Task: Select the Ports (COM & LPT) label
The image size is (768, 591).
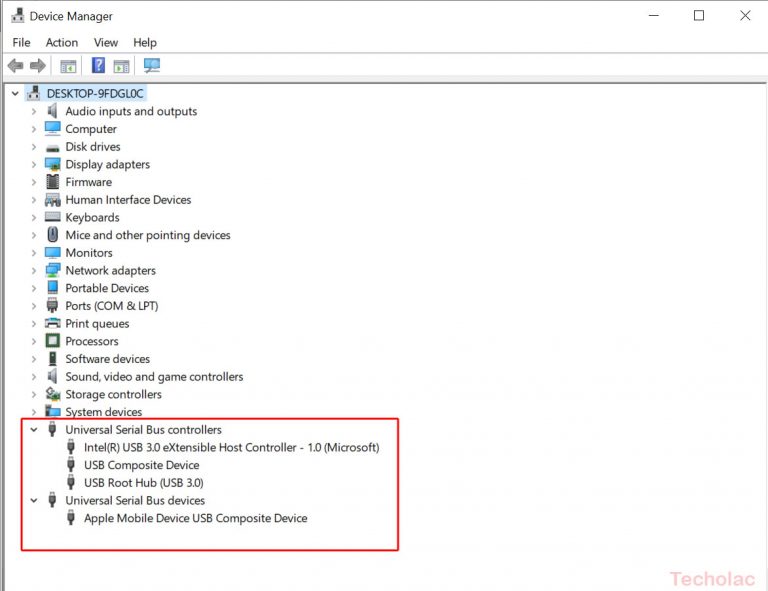Action: point(112,306)
